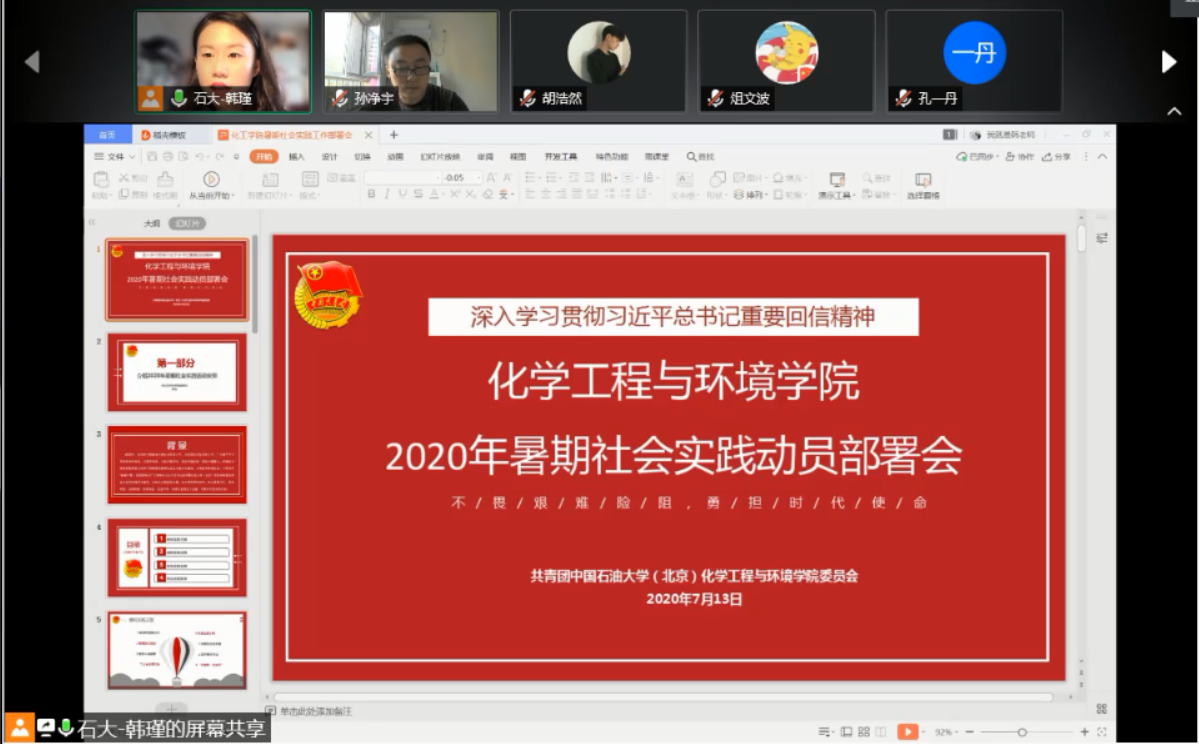Image resolution: width=1199 pixels, height=744 pixels.
Task: Switch to the 首页 tab
Action: point(108,135)
